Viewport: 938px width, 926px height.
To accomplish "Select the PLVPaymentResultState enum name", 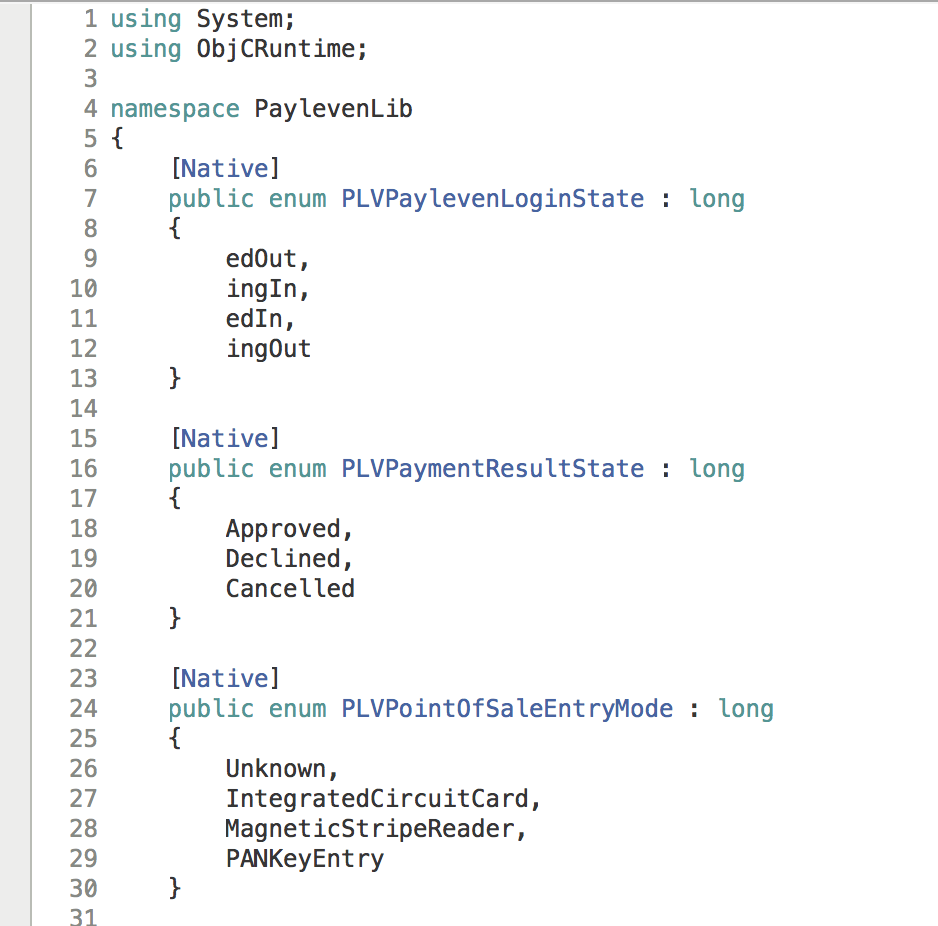I will coord(492,469).
